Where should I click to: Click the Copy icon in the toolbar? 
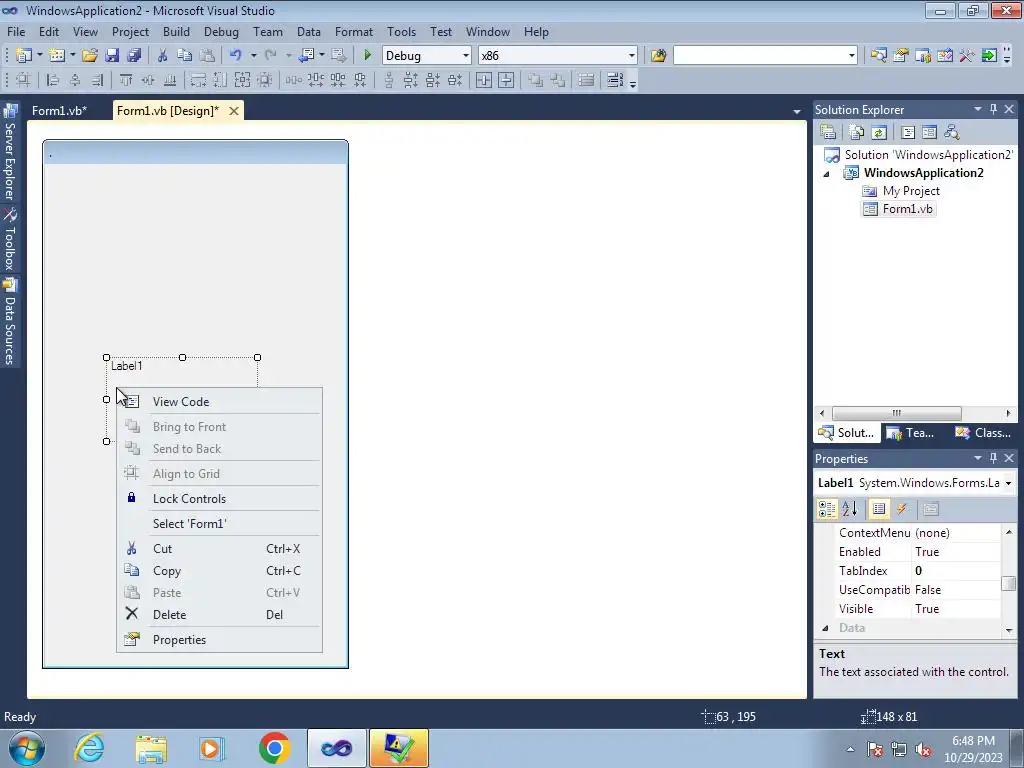[185, 56]
